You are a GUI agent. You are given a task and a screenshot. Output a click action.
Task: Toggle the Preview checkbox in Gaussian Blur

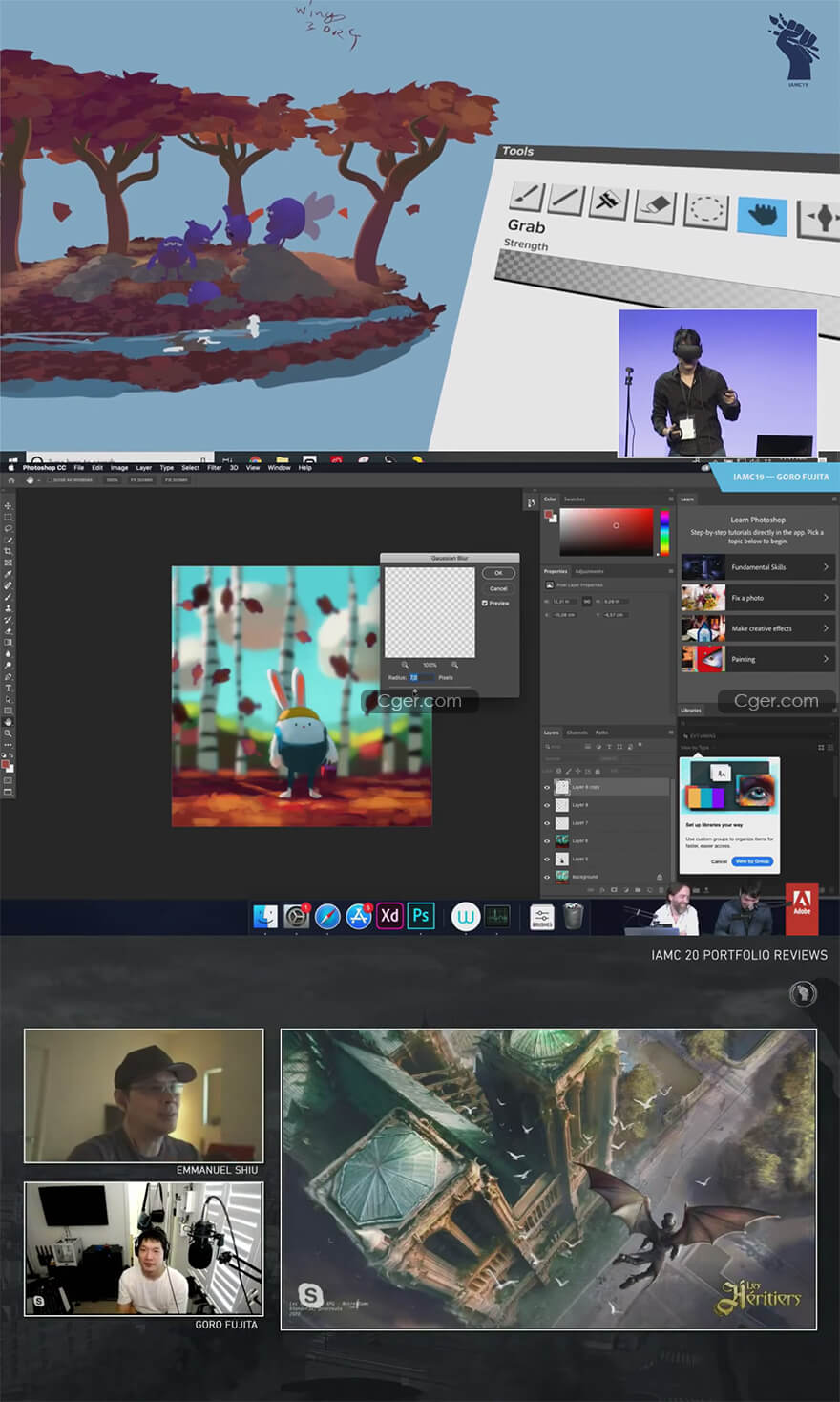tap(485, 604)
